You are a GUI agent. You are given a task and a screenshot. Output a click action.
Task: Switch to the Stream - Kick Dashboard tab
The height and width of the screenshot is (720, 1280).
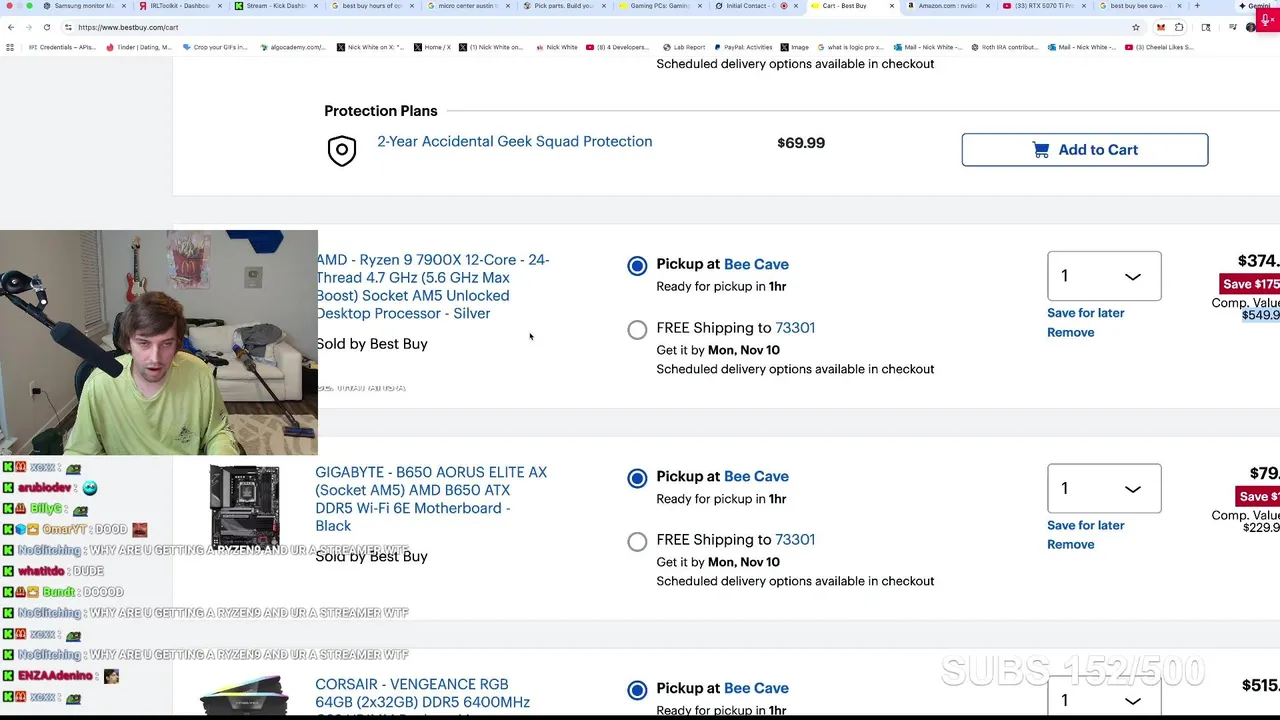coord(275,6)
